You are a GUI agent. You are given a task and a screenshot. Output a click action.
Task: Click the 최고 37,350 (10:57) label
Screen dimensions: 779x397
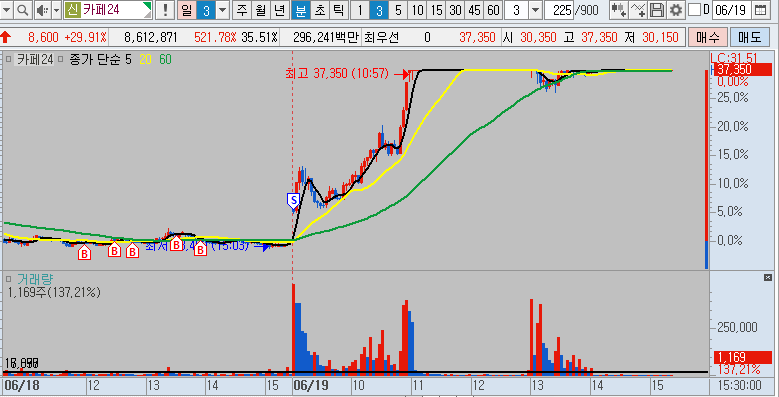(336, 74)
